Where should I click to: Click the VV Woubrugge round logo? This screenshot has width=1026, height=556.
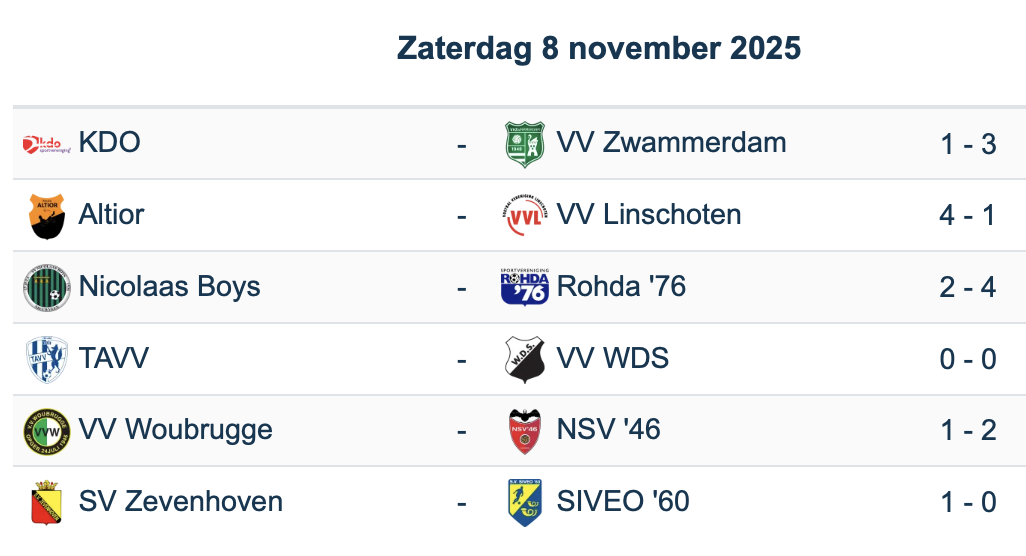pos(46,431)
